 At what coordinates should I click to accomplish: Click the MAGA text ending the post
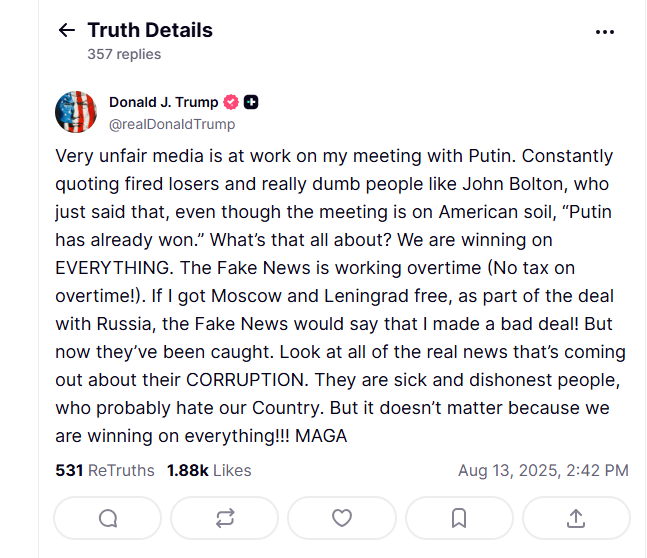coord(321,436)
